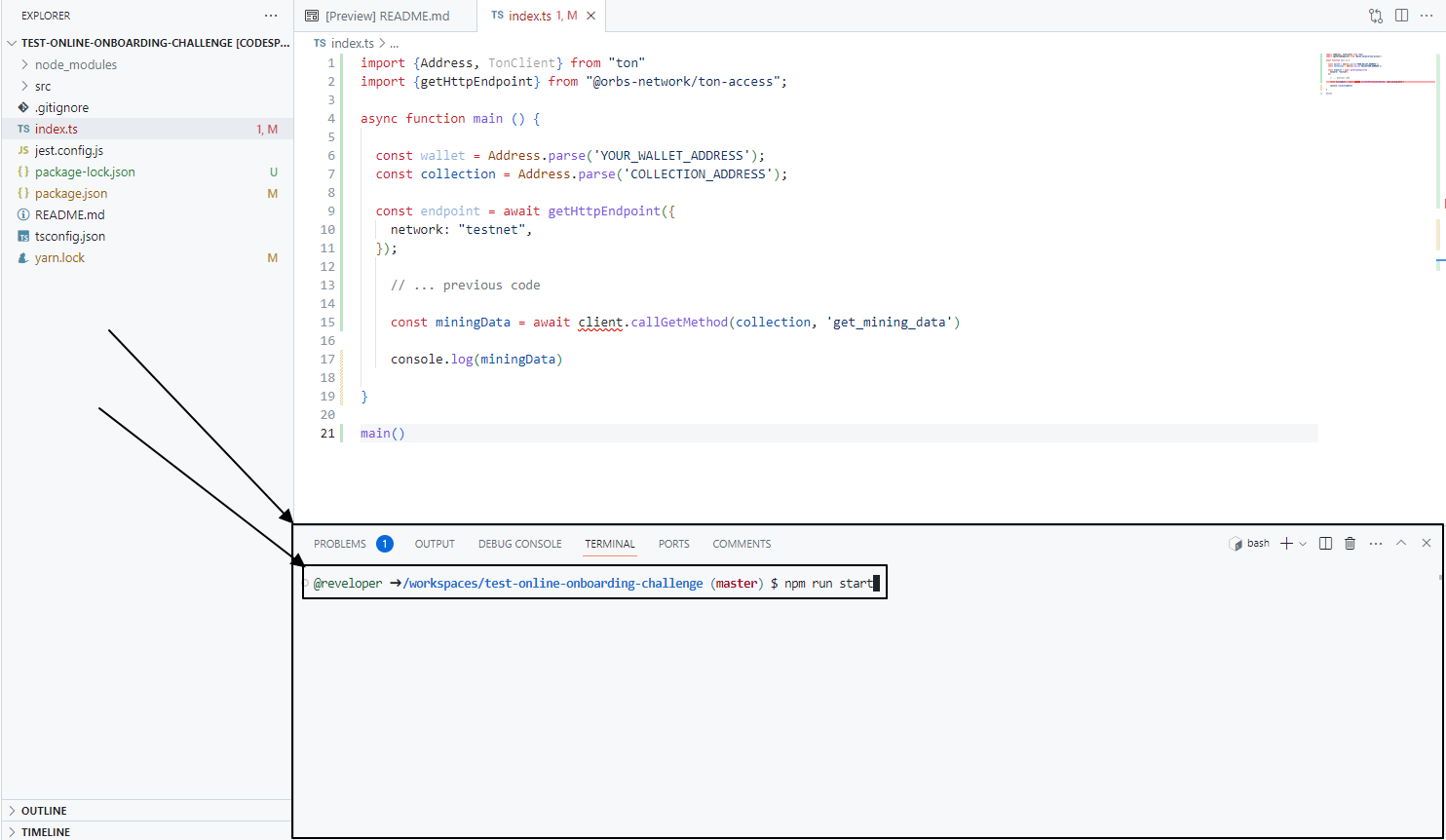Open the terminal profile dropdown chevron

1304,543
